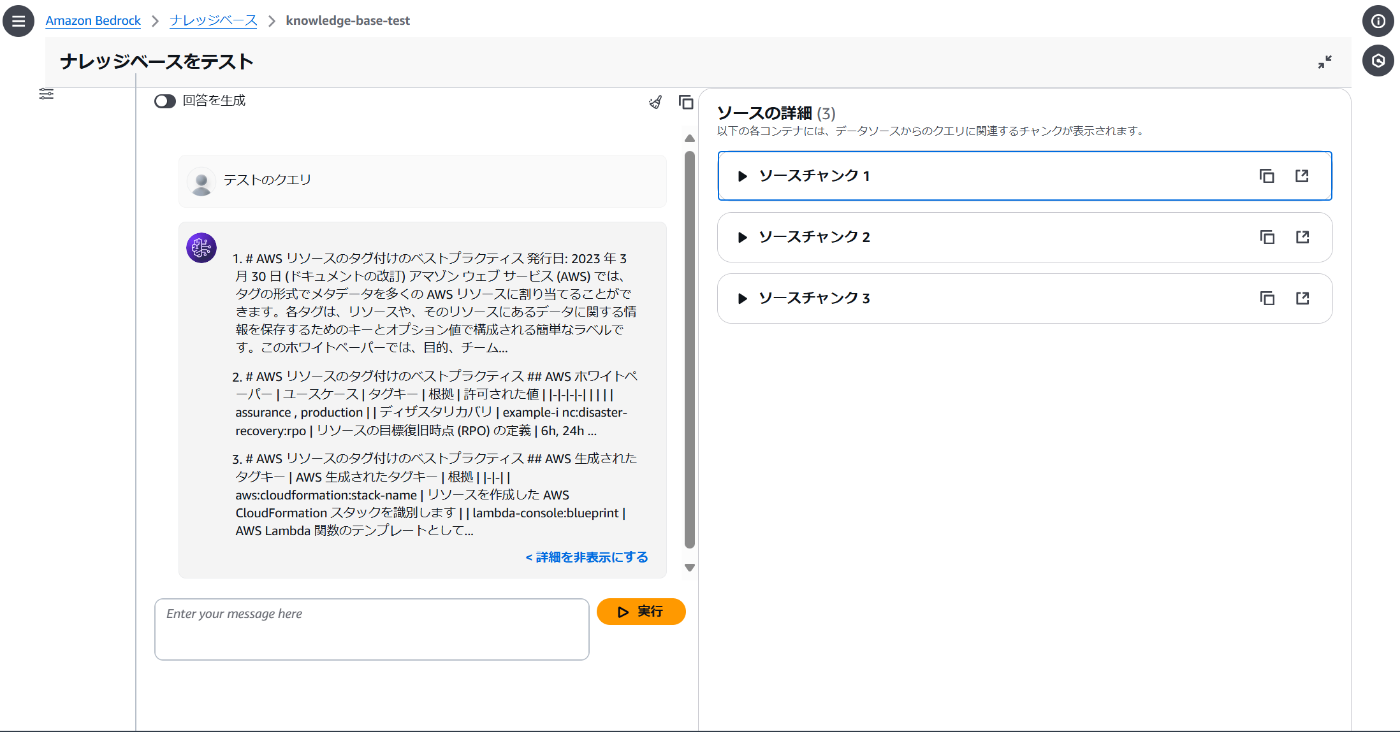Run the query with the 実行 button
Viewport: 1400px width, 732px height.
click(x=641, y=611)
